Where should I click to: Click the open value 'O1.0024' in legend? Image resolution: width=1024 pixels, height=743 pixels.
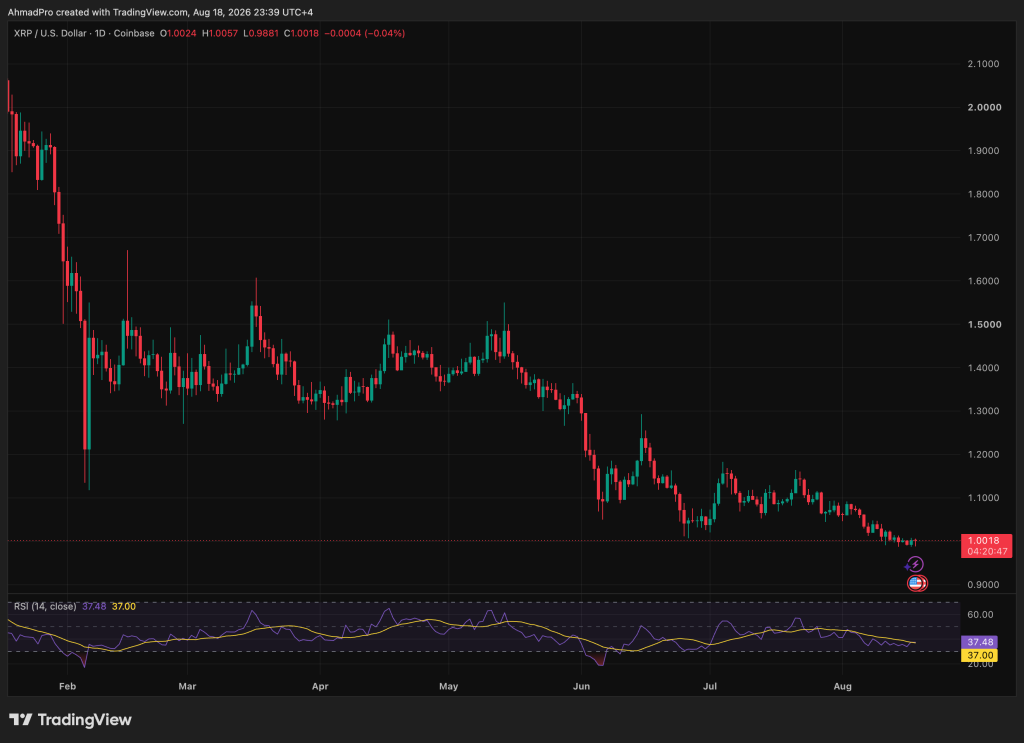click(178, 33)
